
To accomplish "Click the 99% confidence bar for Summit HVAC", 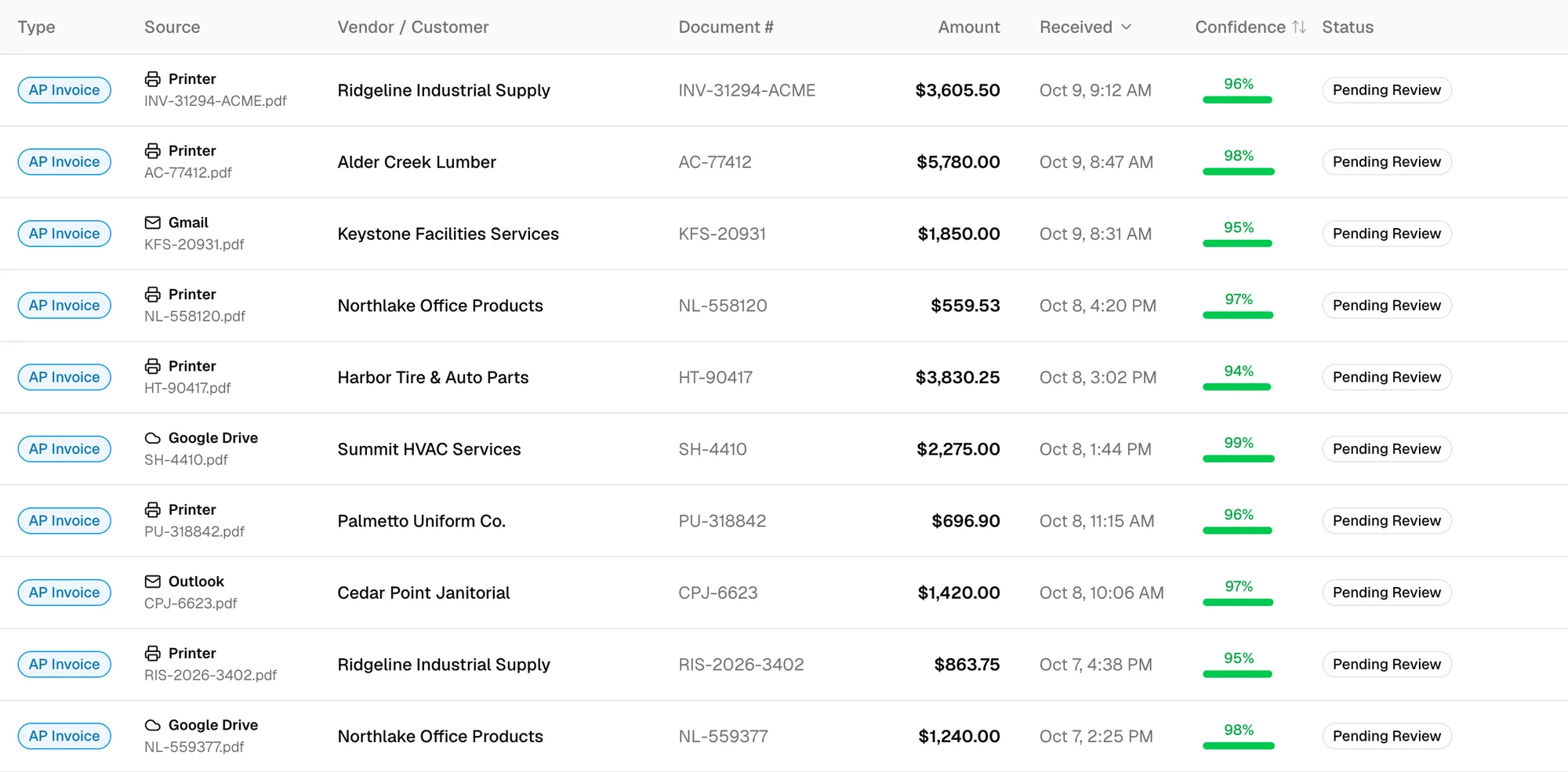I will pos(1239,458).
